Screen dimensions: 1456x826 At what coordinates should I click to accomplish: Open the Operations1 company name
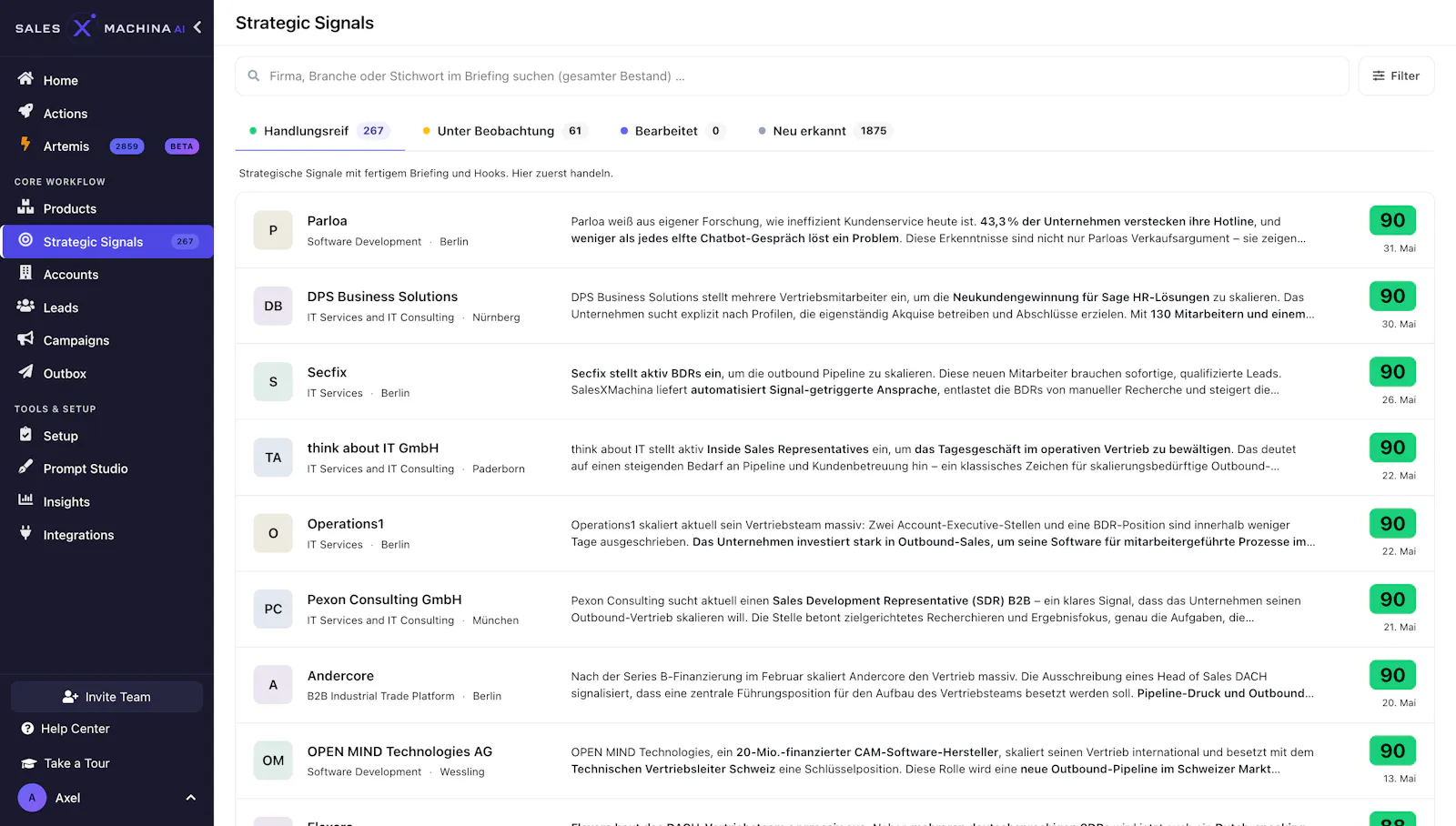click(346, 524)
